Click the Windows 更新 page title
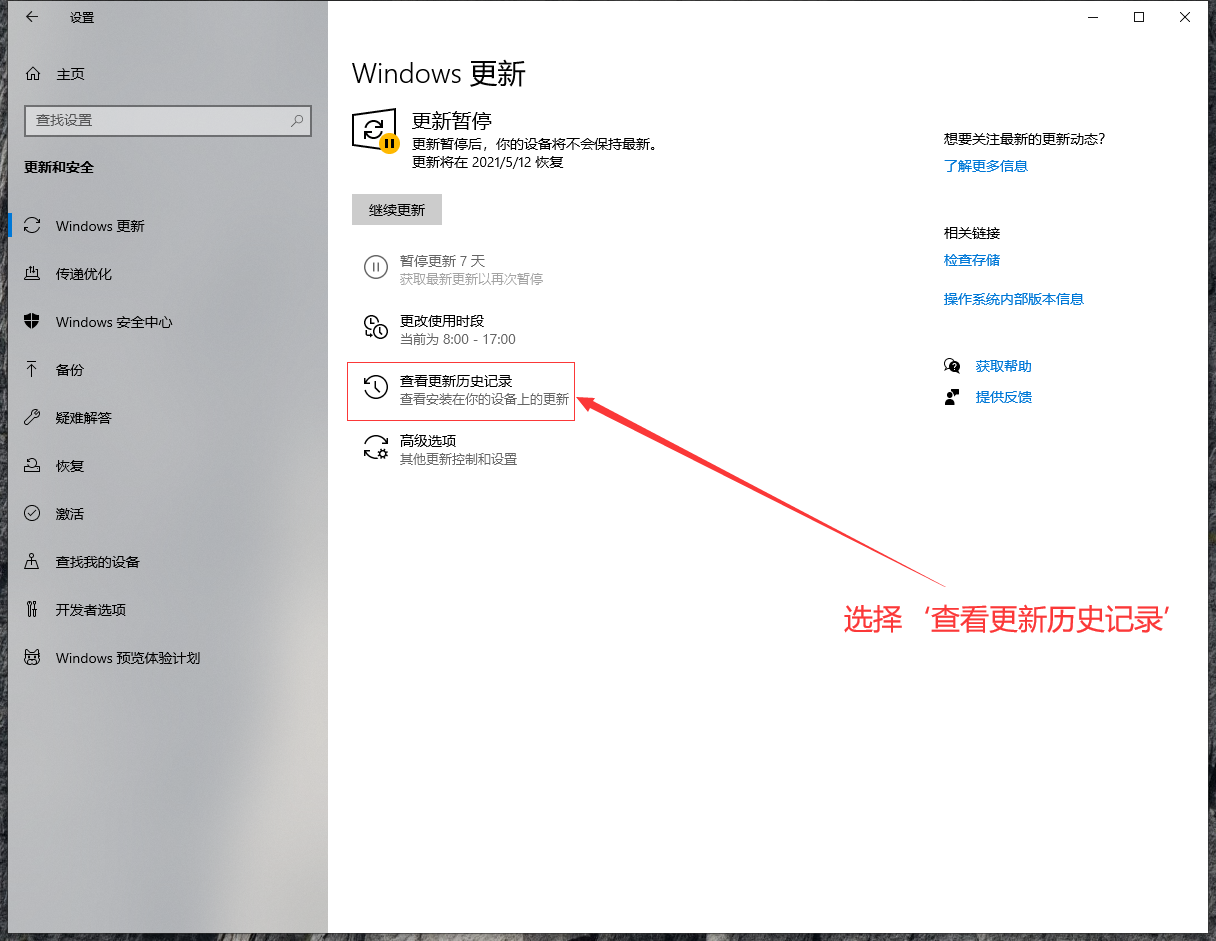The width and height of the screenshot is (1216, 941). coord(439,74)
